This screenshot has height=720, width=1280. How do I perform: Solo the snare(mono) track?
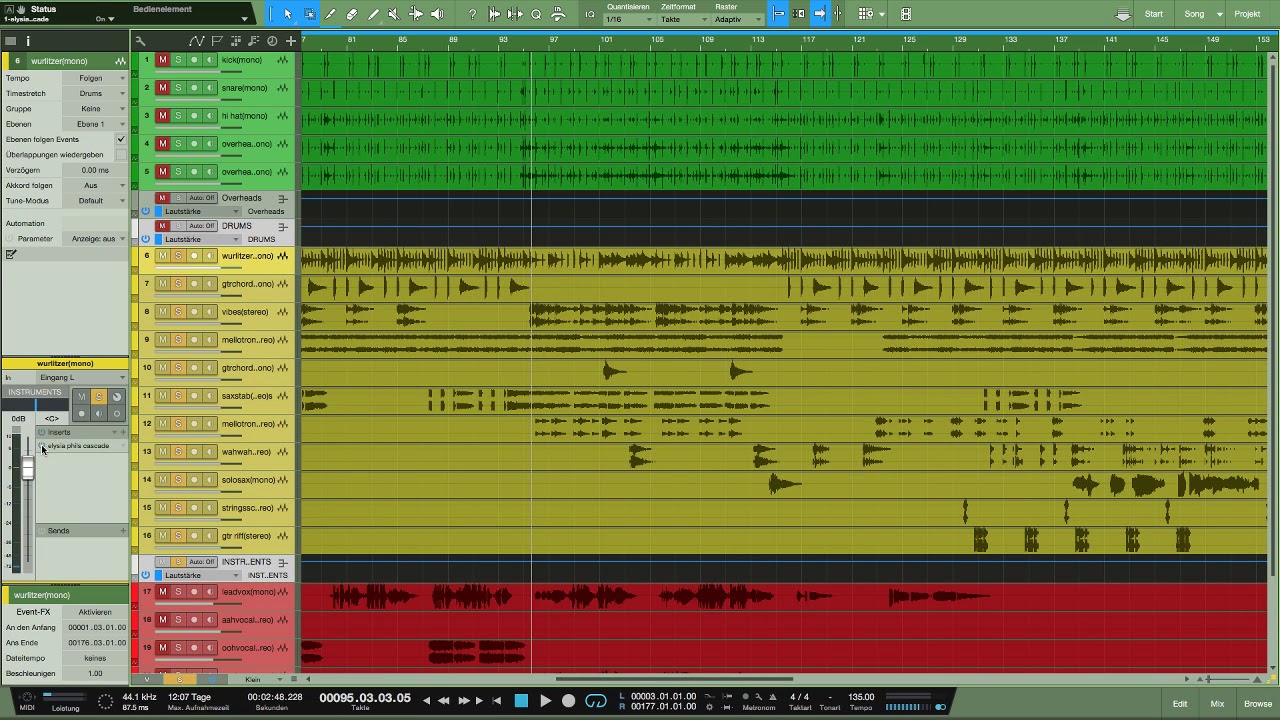[178, 88]
